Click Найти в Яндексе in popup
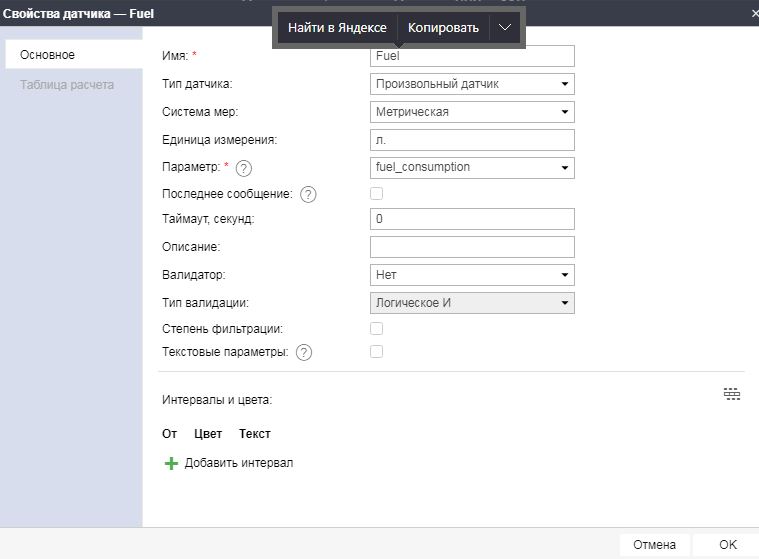 (337, 28)
